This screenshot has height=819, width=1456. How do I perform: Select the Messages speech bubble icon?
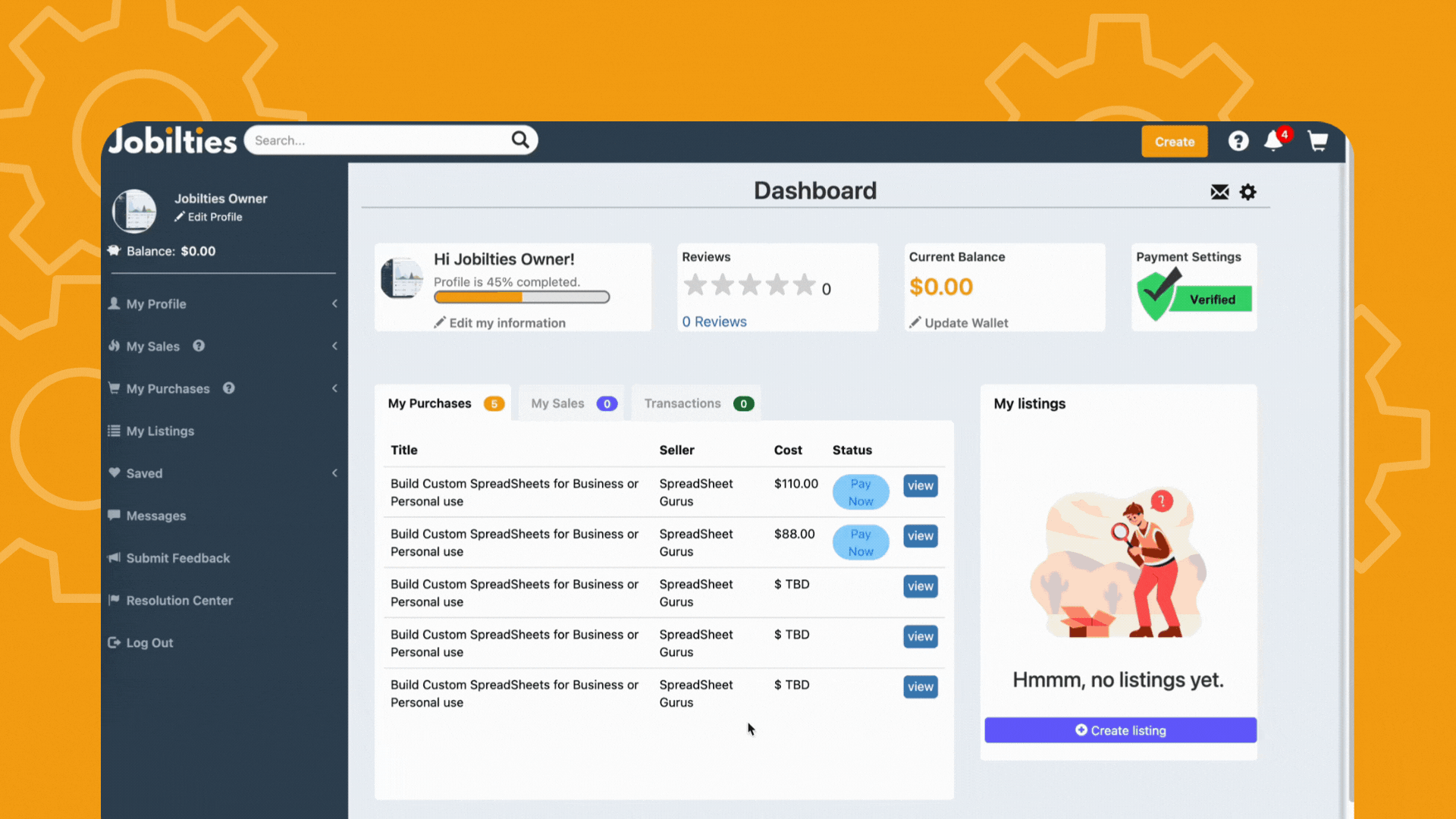coord(114,516)
